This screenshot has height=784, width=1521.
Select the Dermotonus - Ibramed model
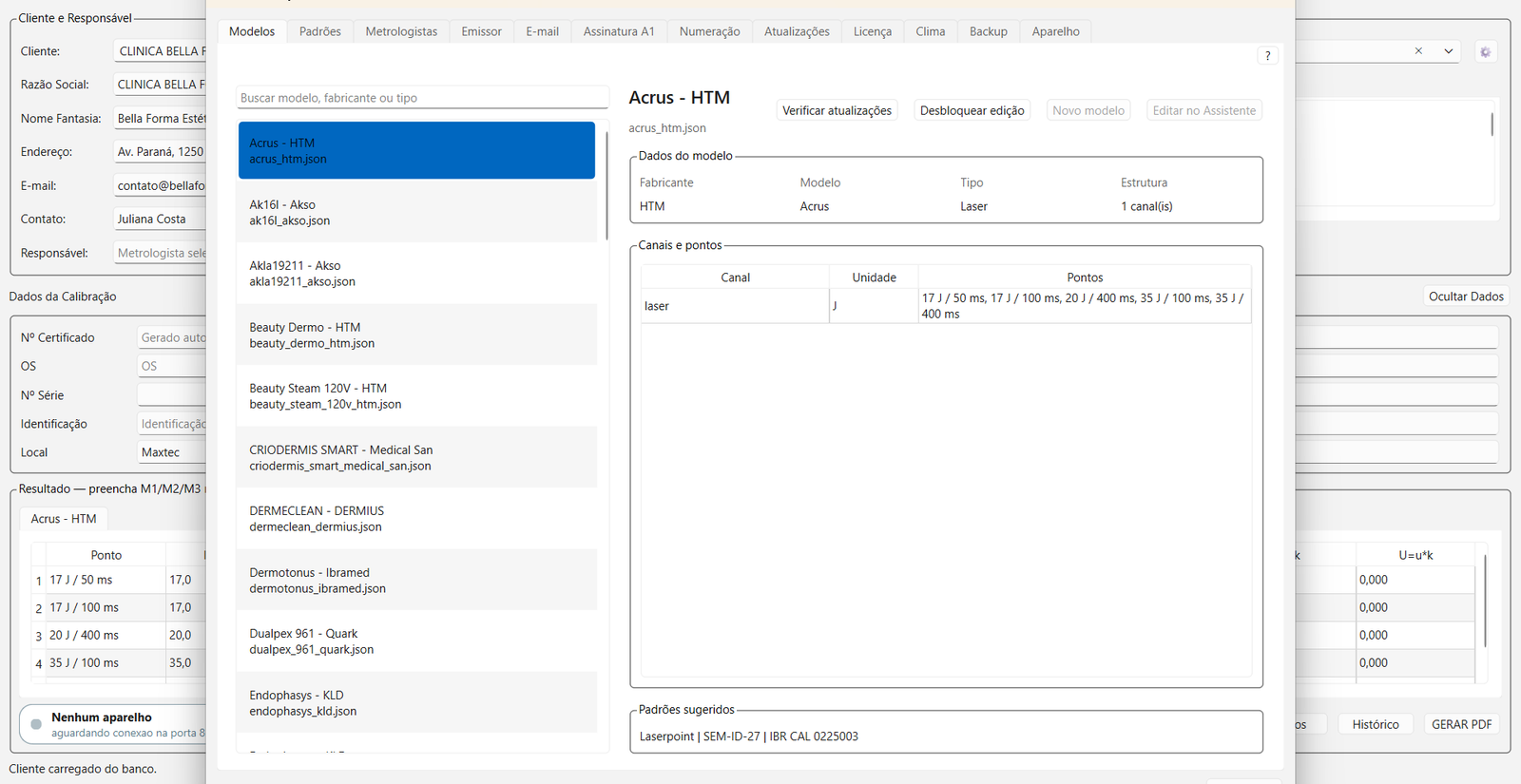[x=416, y=580]
